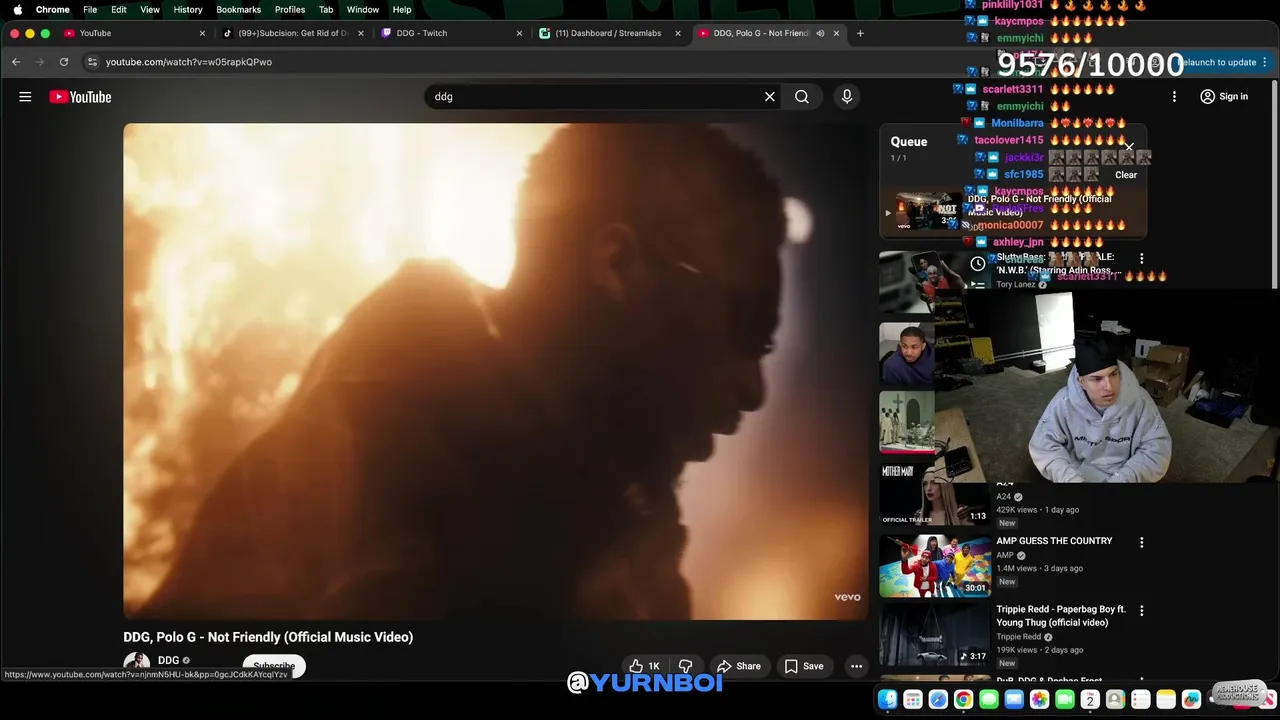The width and height of the screenshot is (1280, 720).
Task: Click the YouTube logo home link
Action: [80, 97]
